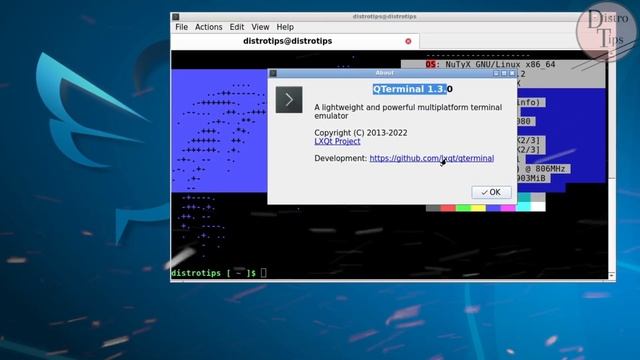The image size is (640, 360).
Task: Click the distrotips shell prompt line
Action: coord(219,273)
